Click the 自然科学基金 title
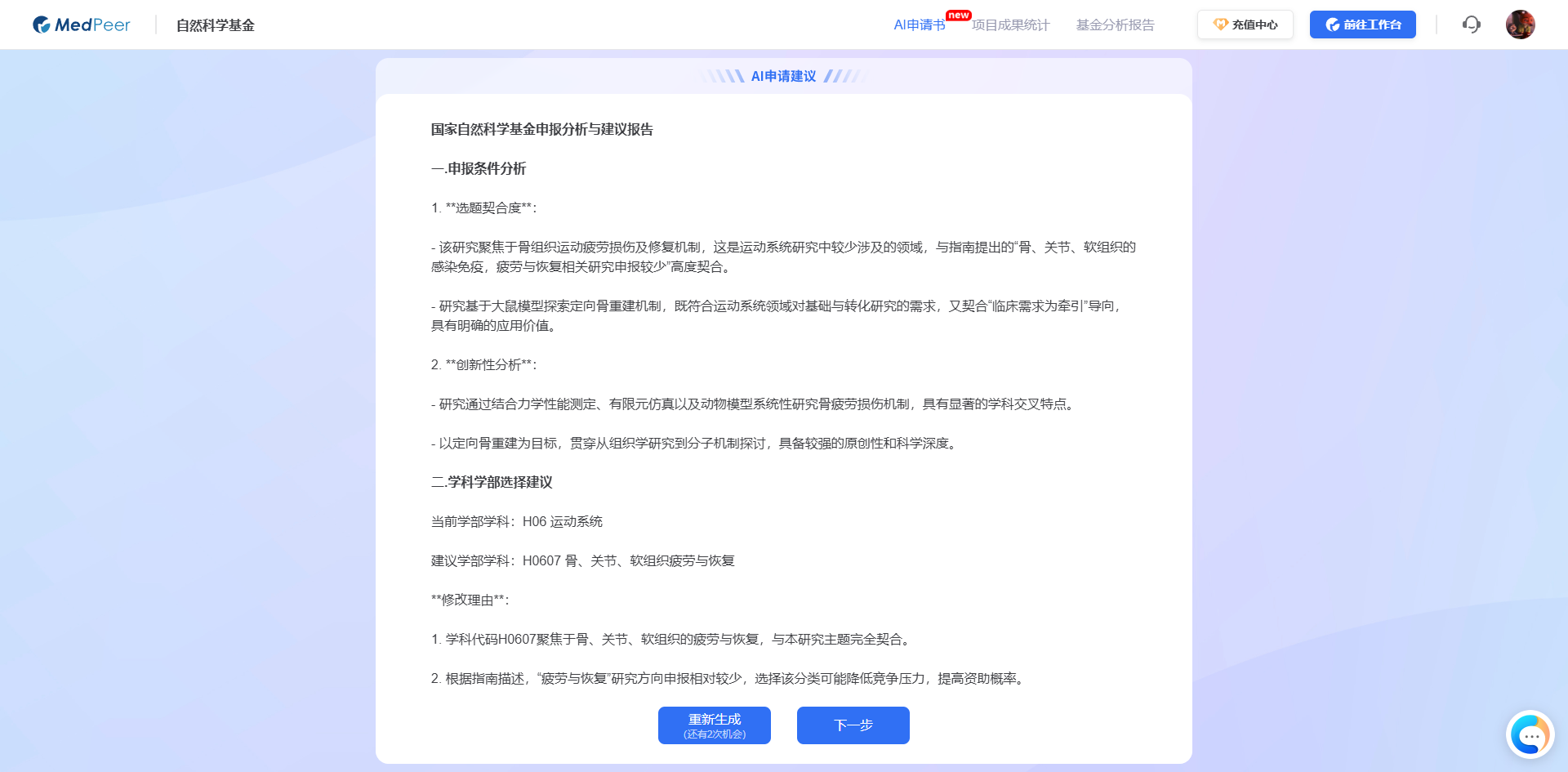The height and width of the screenshot is (772, 1568). [216, 25]
